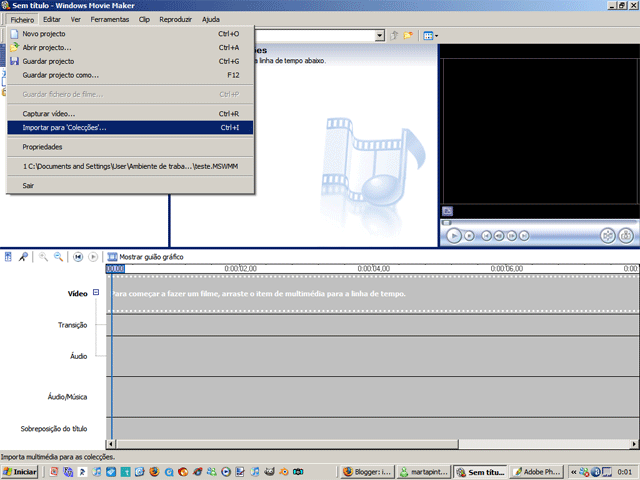This screenshot has width=640, height=480.
Task: Choose Novo projecto from the menu
Action: click(x=130, y=34)
